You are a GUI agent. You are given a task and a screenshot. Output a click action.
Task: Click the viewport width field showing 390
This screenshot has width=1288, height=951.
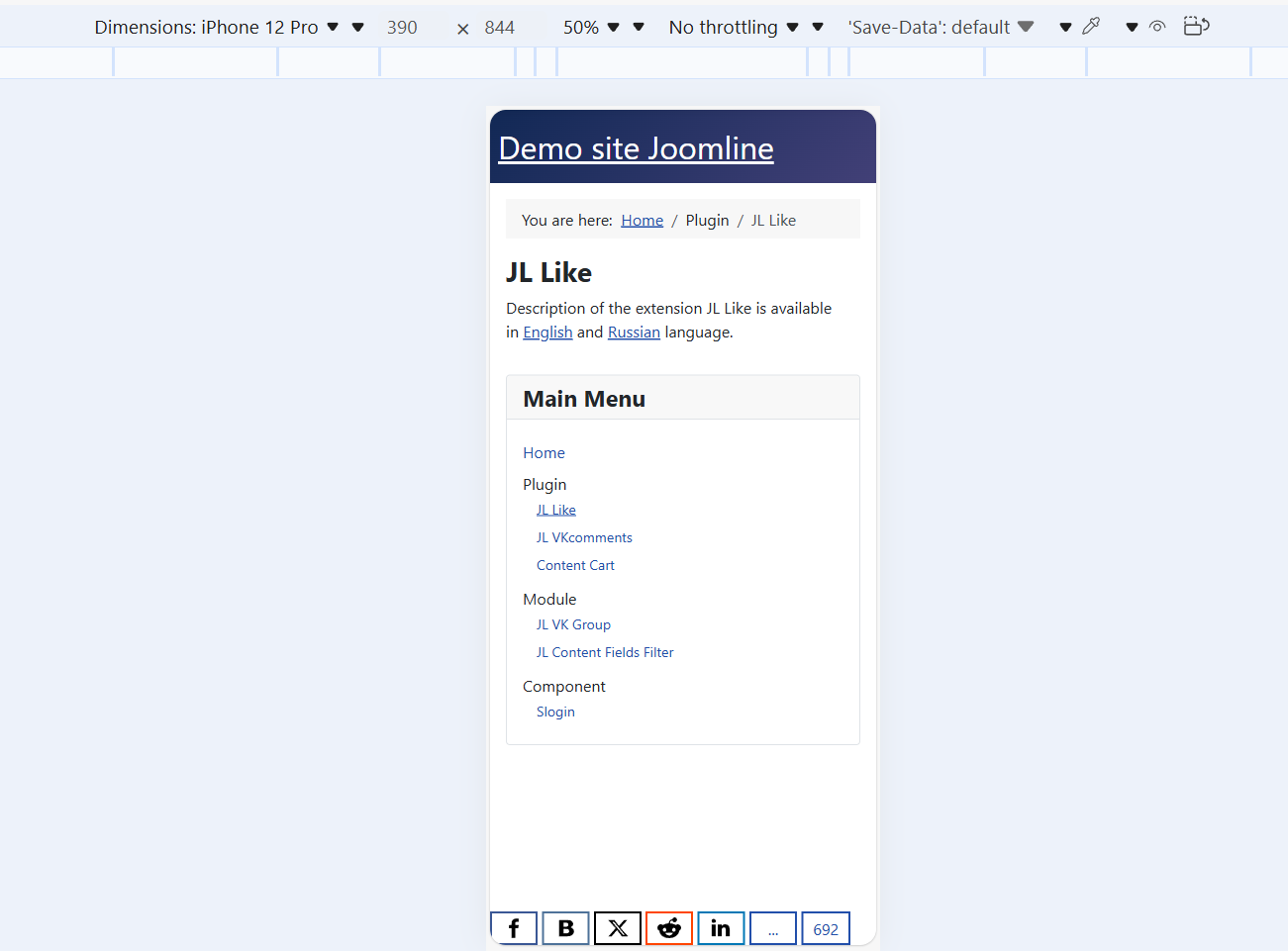click(402, 28)
